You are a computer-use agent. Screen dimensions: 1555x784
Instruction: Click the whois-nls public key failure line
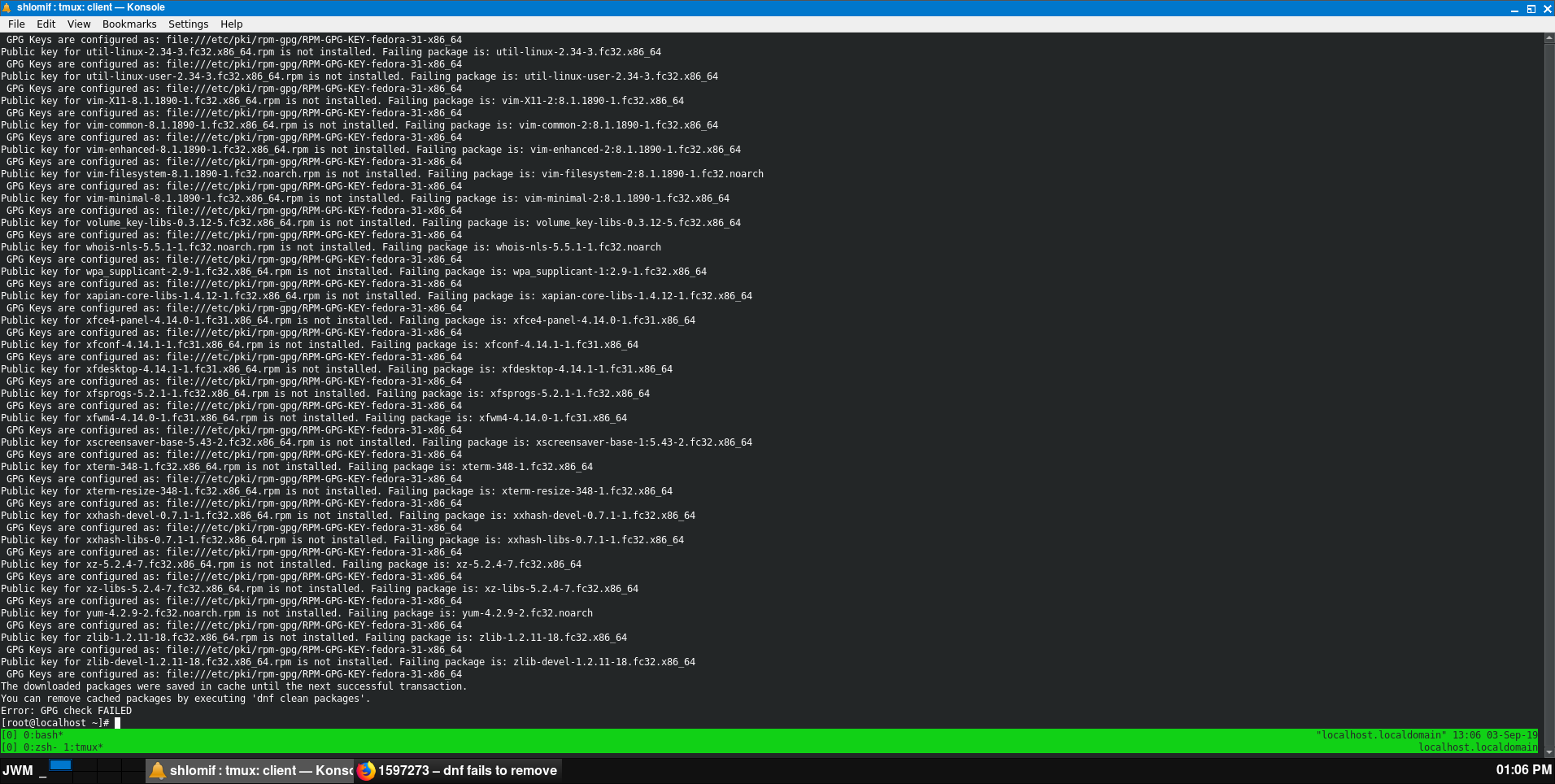[331, 247]
